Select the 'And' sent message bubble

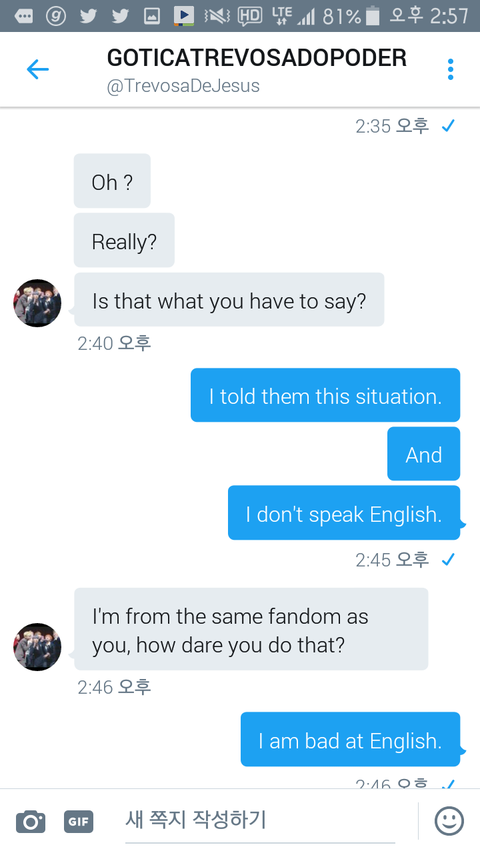(423, 454)
